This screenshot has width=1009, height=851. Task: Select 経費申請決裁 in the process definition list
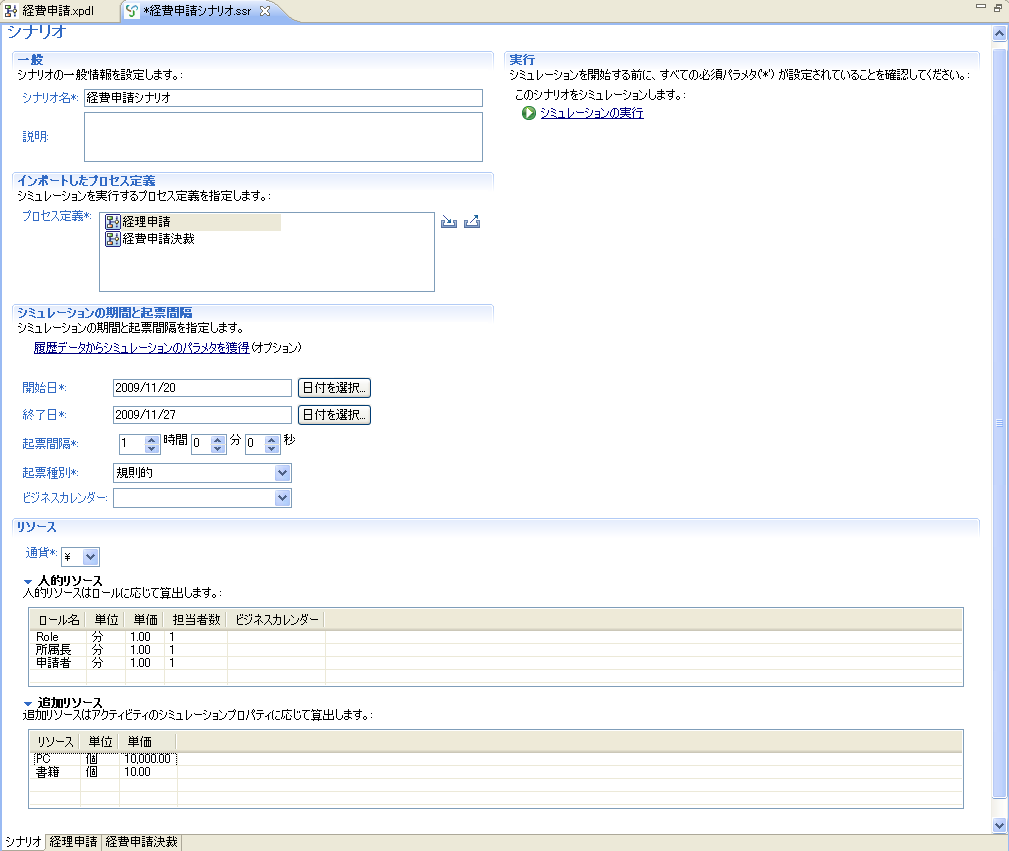[x=158, y=239]
